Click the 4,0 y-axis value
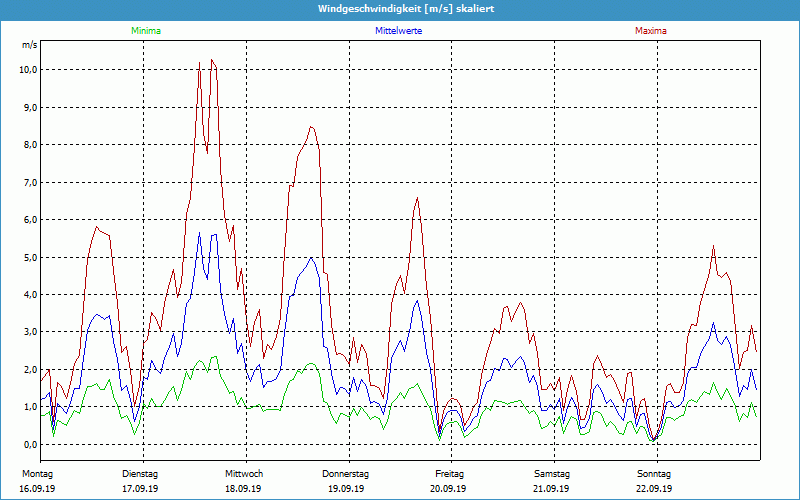Image resolution: width=800 pixels, height=500 pixels. coord(30,295)
